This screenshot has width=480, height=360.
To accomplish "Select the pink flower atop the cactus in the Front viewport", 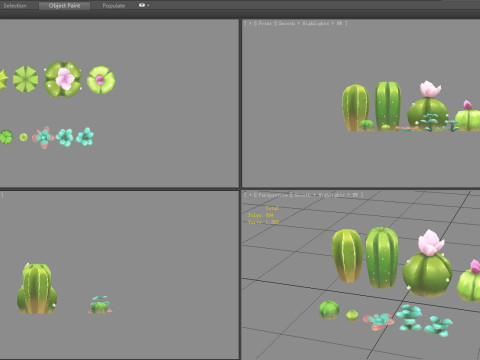I will (430, 89).
